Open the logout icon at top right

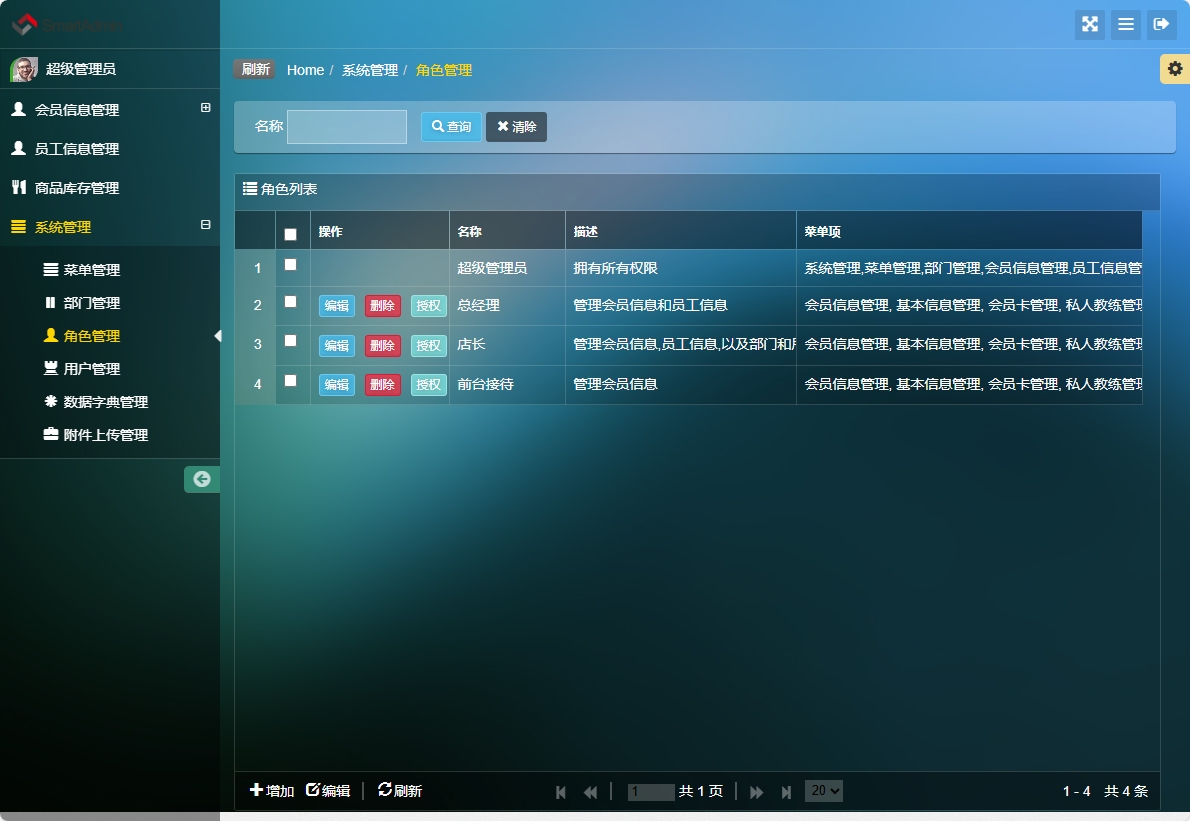click(x=1162, y=24)
